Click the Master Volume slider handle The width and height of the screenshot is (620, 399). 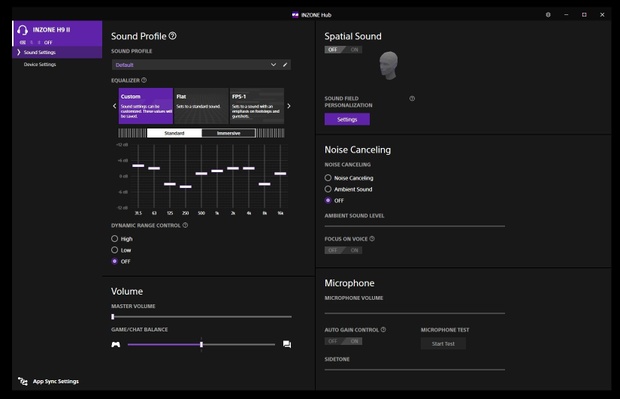click(x=113, y=317)
